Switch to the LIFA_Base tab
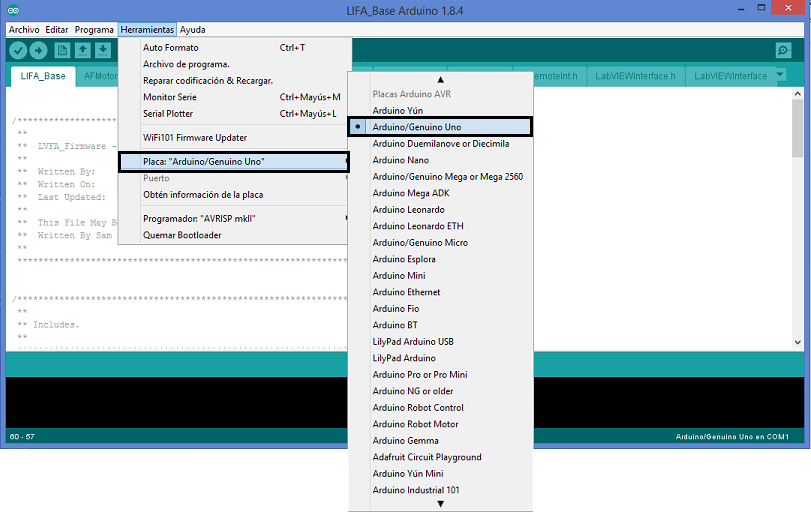 [x=43, y=76]
